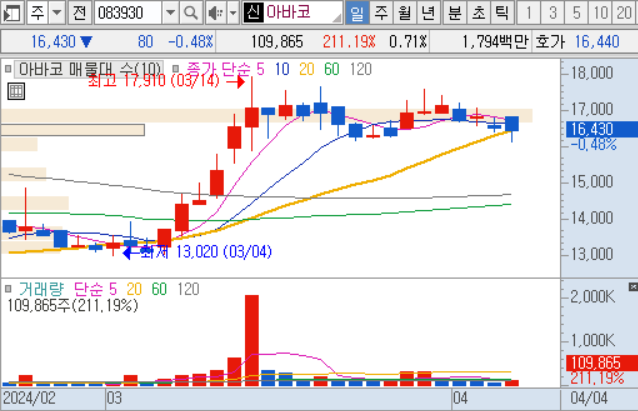Open the dropdown arrow next to 주
The width and height of the screenshot is (638, 411).
click(57, 13)
